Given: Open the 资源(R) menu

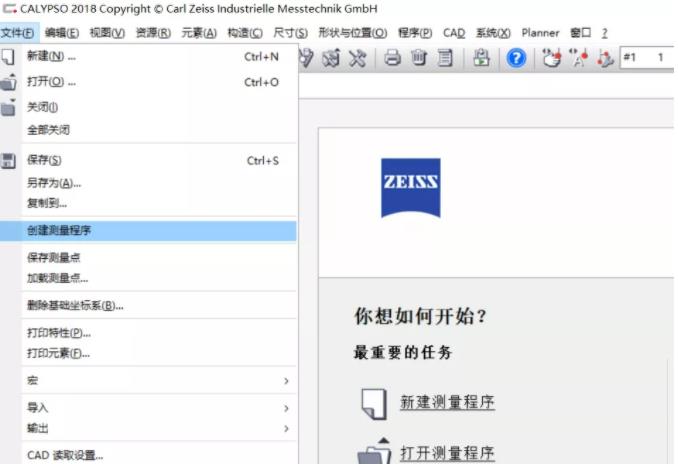Looking at the screenshot, I should [153, 33].
